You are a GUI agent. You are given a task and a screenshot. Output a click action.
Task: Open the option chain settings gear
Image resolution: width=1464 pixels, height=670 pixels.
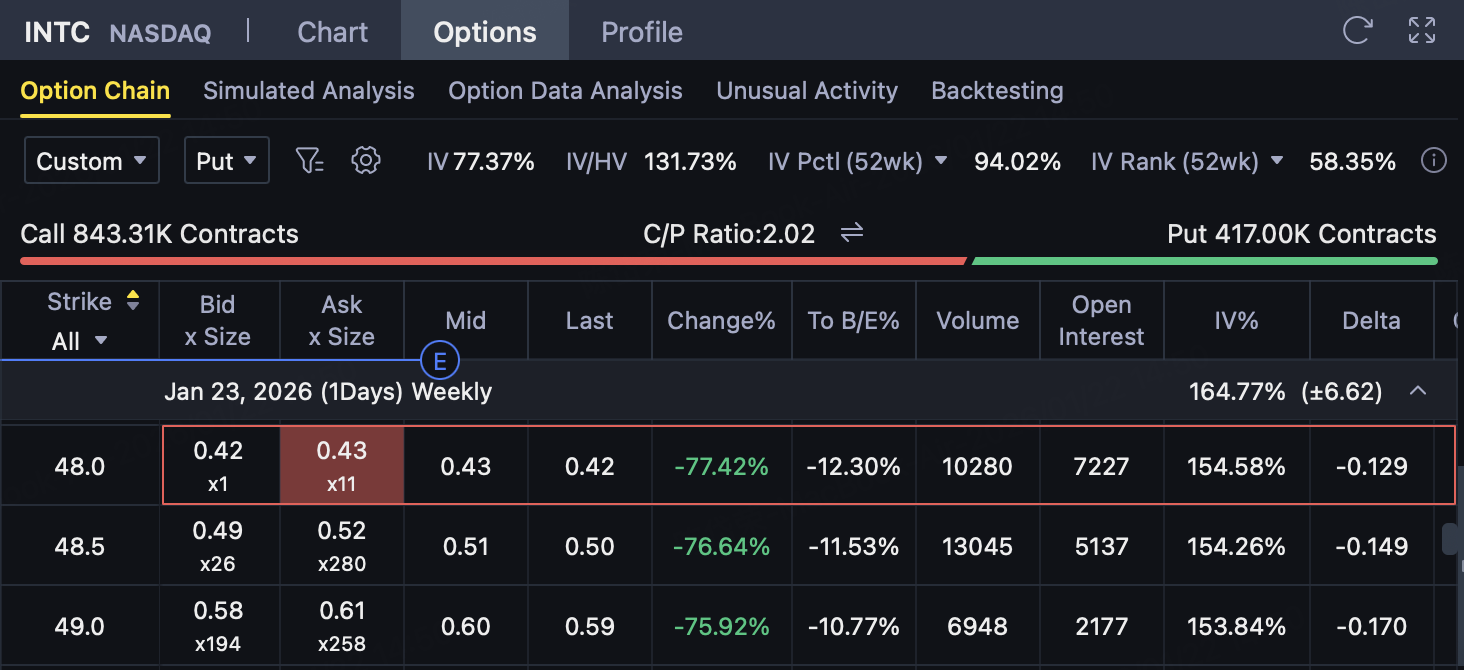[x=366, y=160]
